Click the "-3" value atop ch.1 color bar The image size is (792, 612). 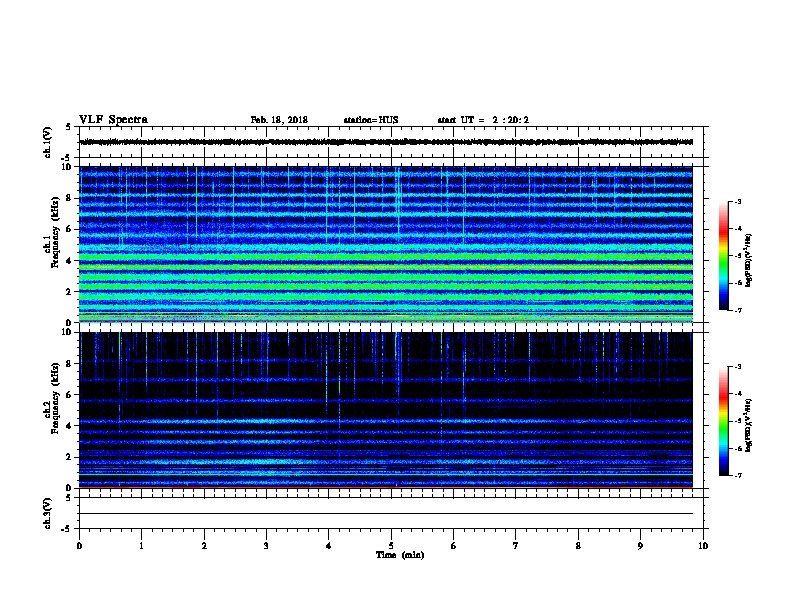pyautogui.click(x=737, y=201)
